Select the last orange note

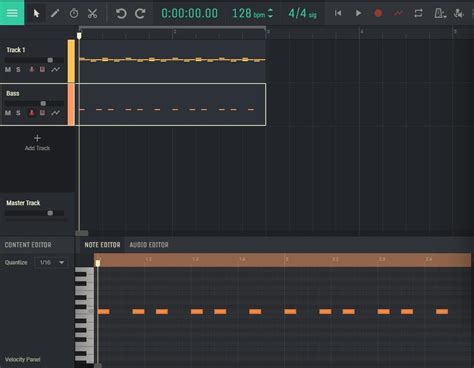pos(442,312)
